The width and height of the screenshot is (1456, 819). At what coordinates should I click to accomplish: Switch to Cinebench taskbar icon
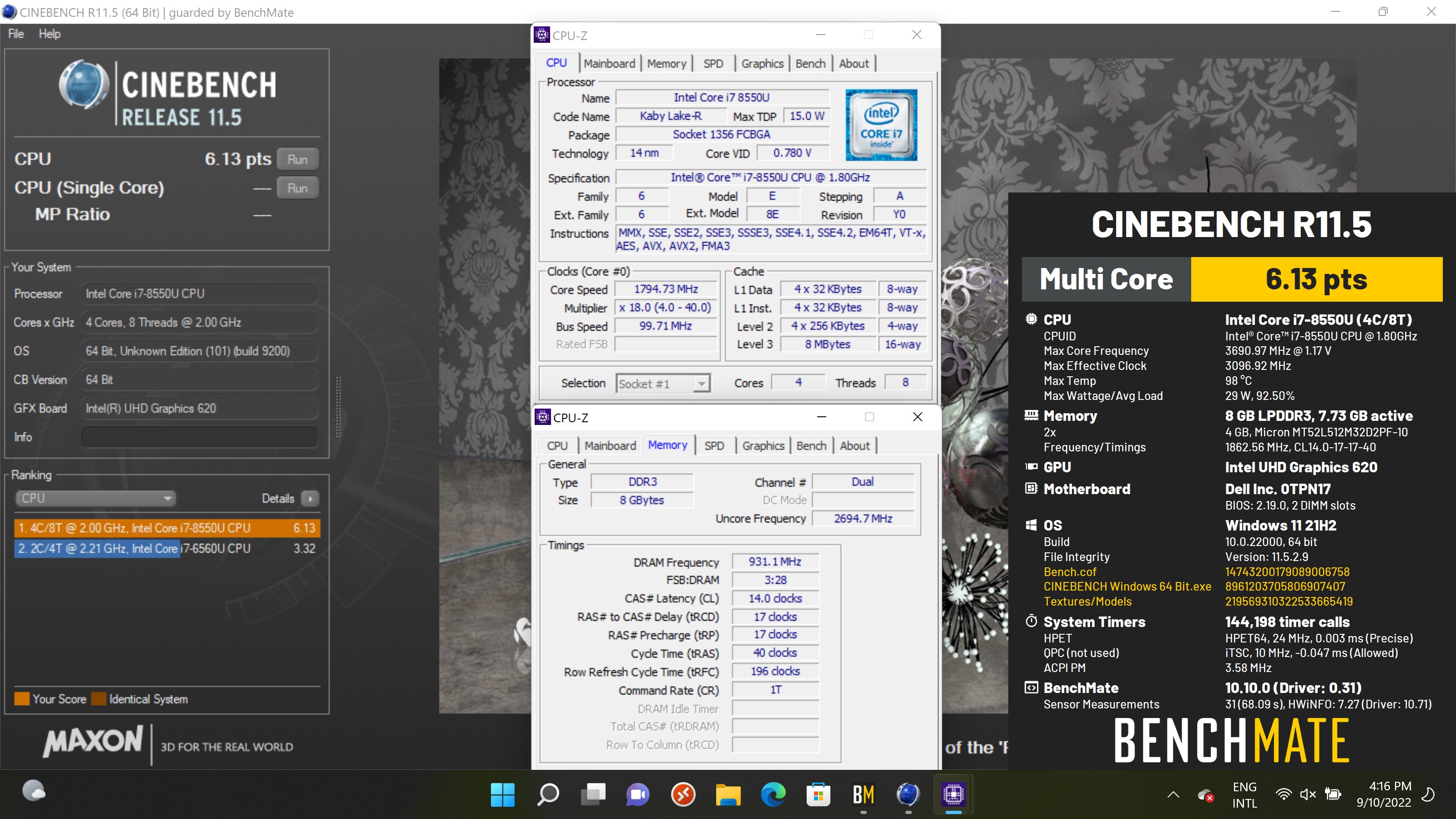tap(908, 795)
